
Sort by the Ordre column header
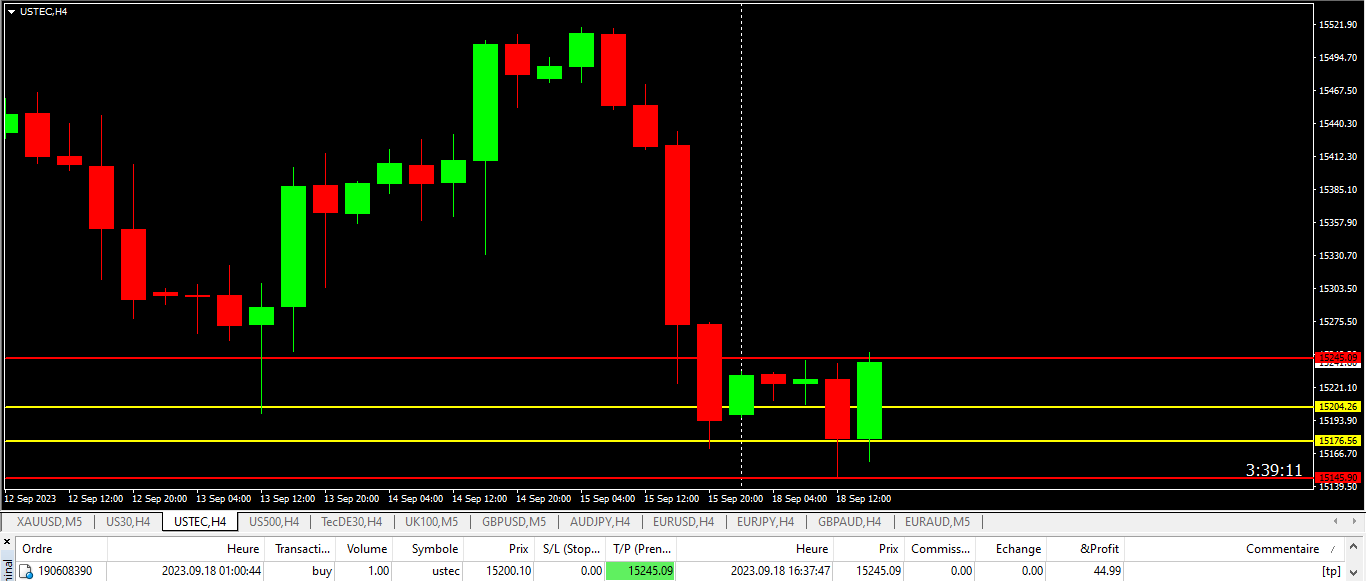click(62, 549)
